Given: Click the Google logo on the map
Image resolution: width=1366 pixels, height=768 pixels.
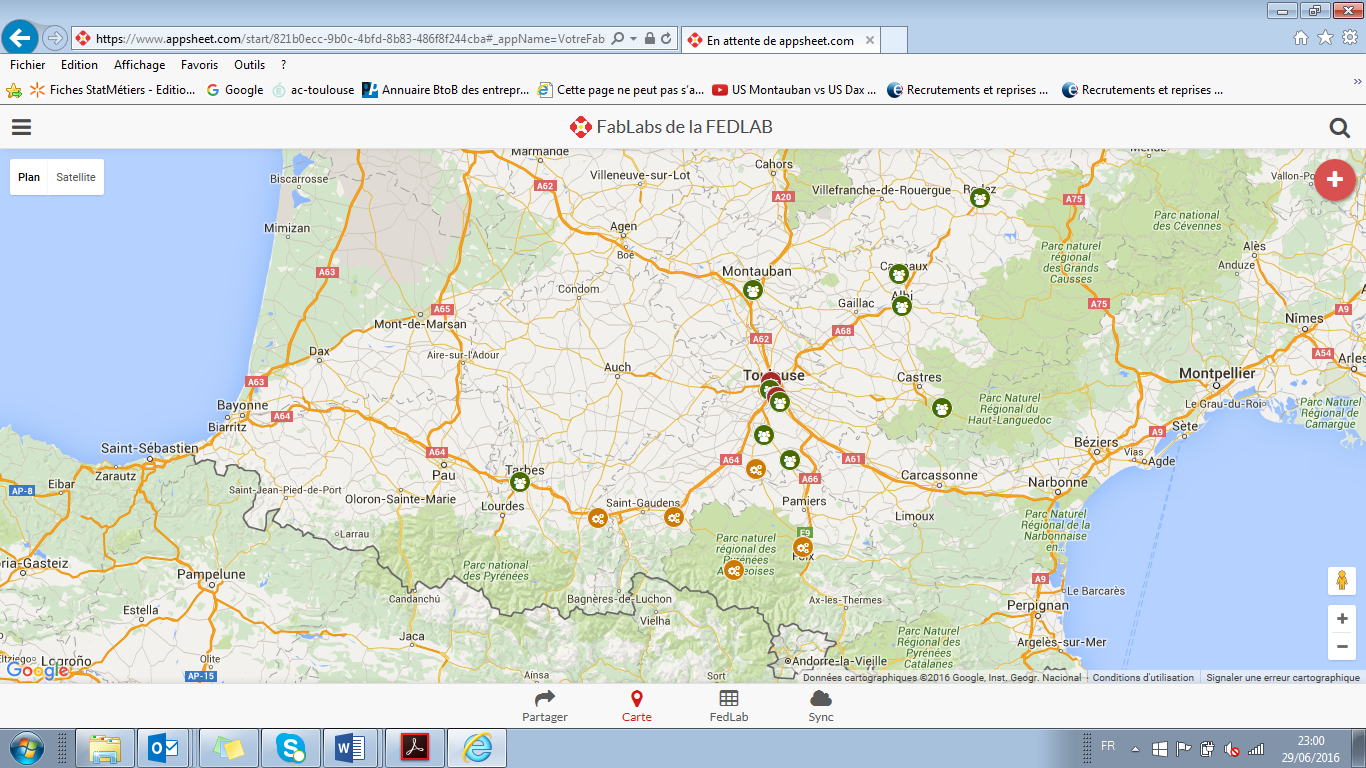Looking at the screenshot, I should click(37, 670).
